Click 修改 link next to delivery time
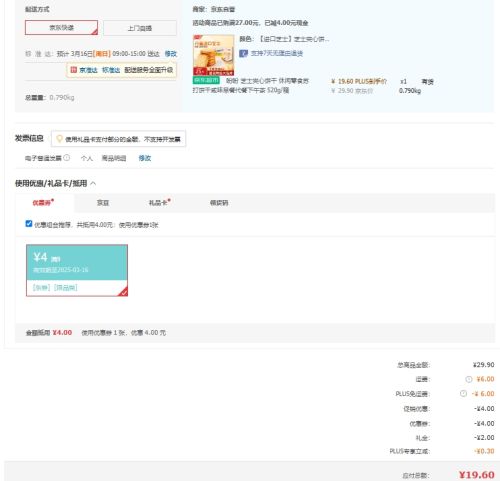This screenshot has width=500, height=481. [171, 54]
